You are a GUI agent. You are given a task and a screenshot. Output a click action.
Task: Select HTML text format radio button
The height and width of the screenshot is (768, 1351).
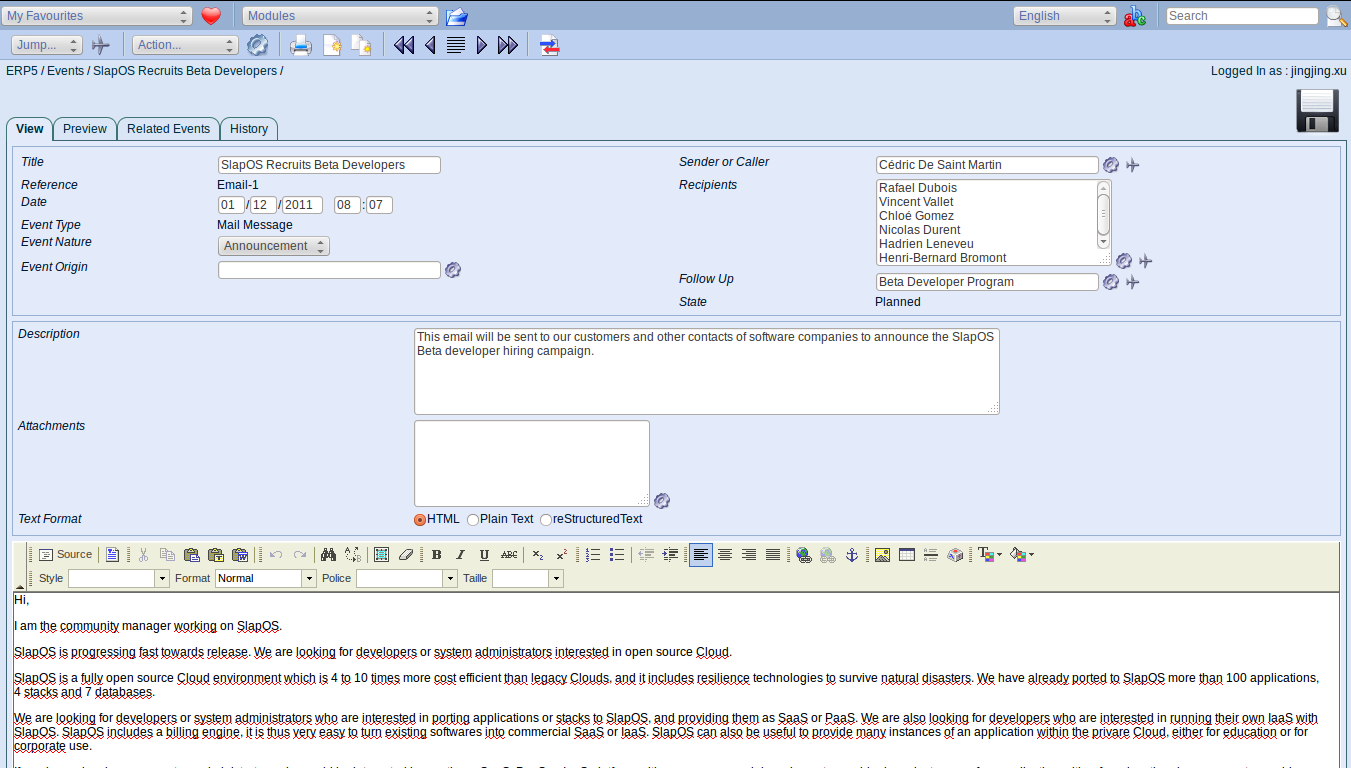[x=420, y=520]
